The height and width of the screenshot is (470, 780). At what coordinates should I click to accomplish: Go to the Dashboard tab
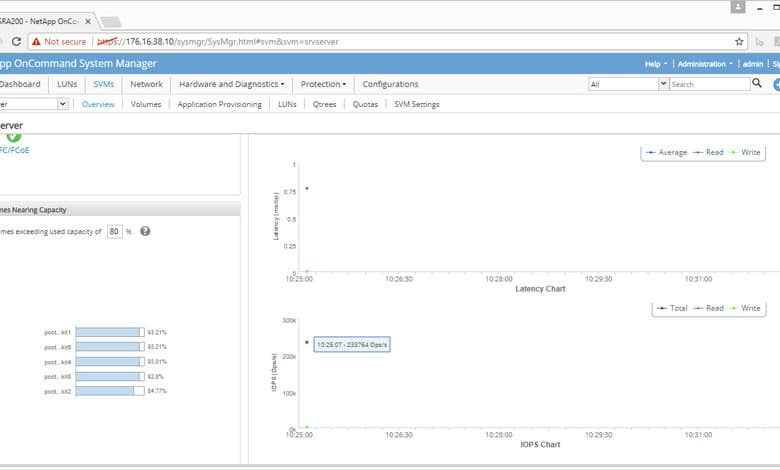coord(20,84)
